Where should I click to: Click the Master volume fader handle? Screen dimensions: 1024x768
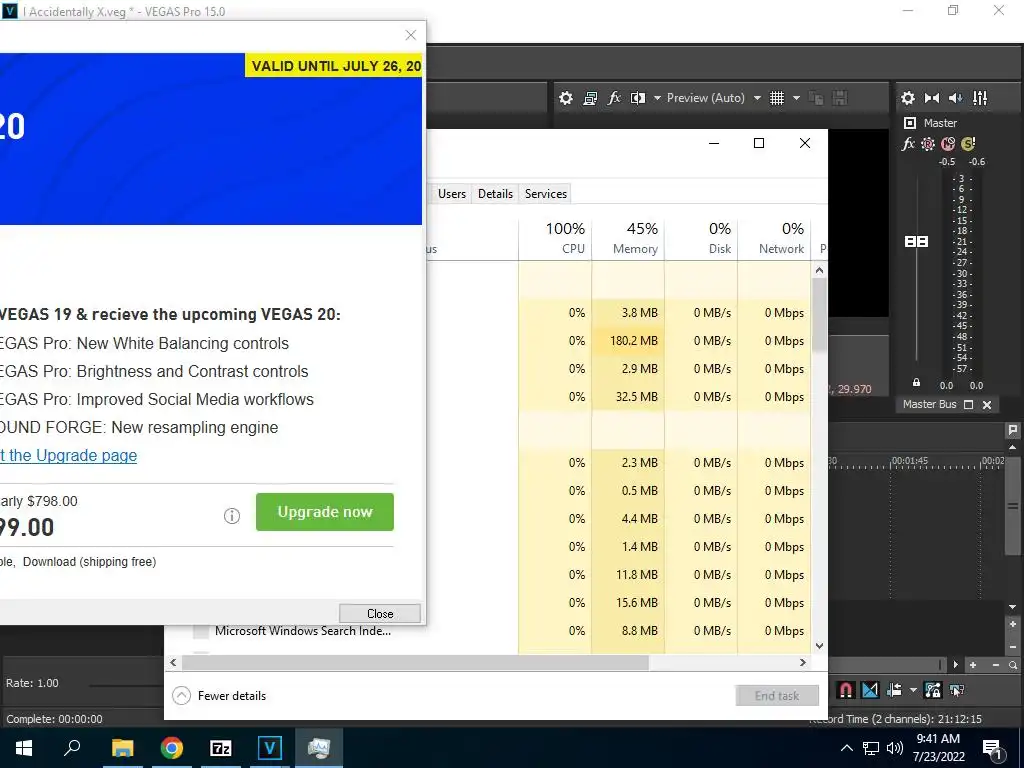(x=916, y=242)
